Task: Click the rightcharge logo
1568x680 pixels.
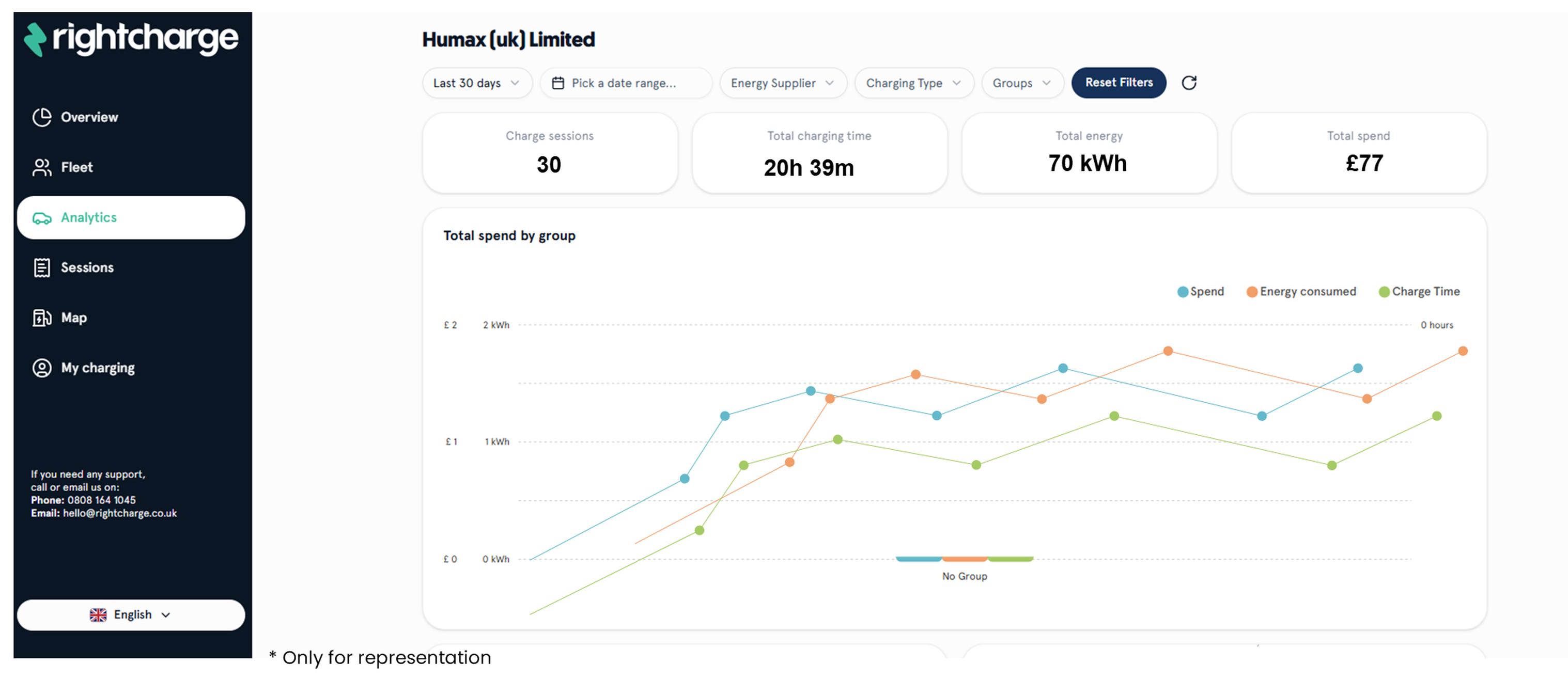Action: click(131, 40)
